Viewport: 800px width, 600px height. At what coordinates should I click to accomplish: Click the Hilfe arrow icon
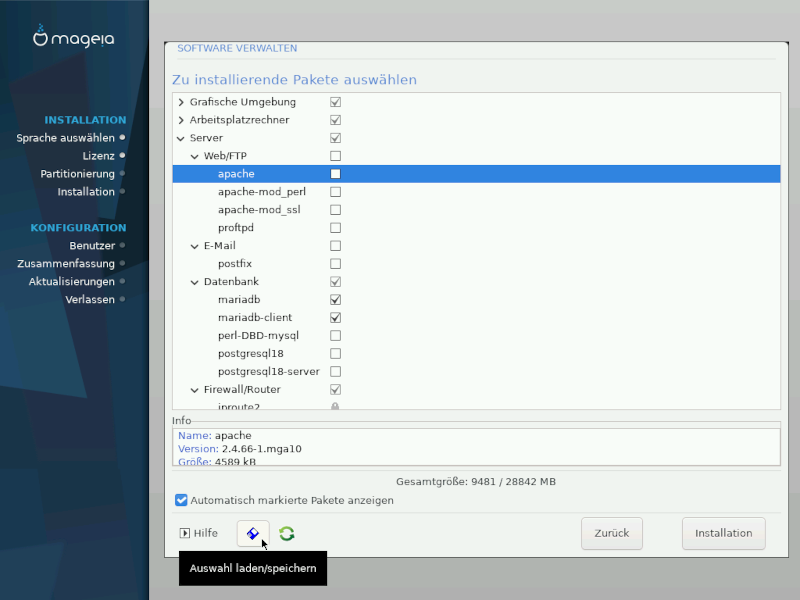pyautogui.click(x=185, y=534)
